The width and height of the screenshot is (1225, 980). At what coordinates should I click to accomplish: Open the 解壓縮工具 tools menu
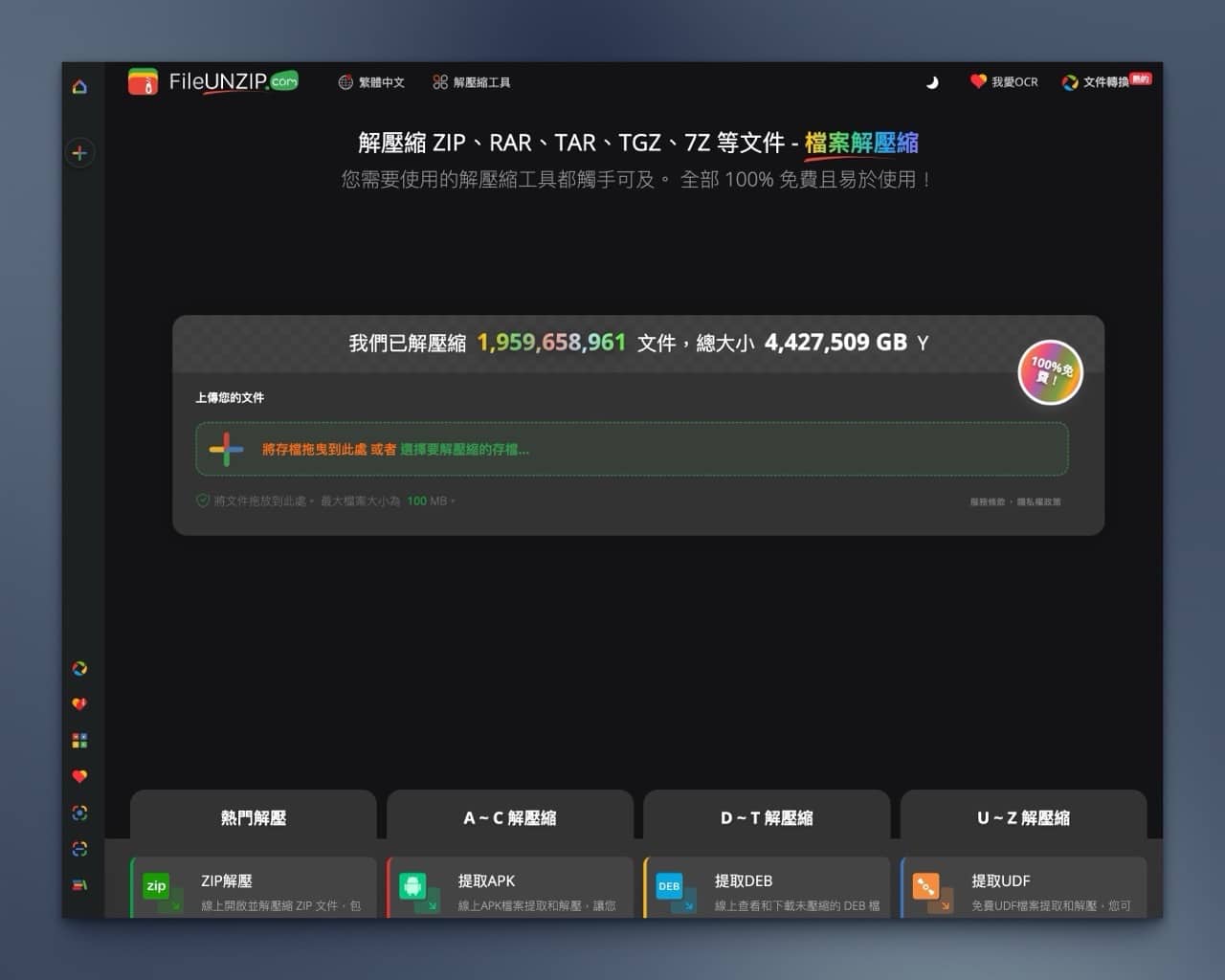(x=471, y=82)
